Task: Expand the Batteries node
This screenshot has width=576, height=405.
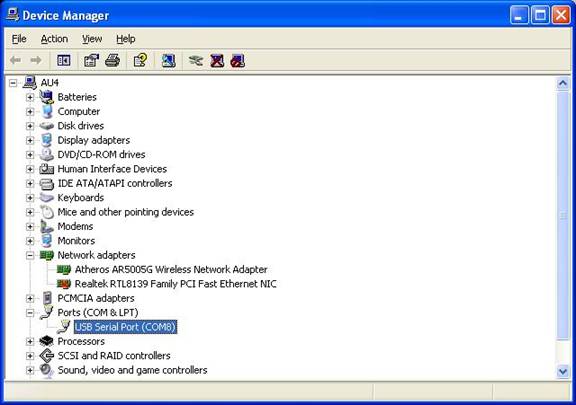Action: [x=30, y=97]
